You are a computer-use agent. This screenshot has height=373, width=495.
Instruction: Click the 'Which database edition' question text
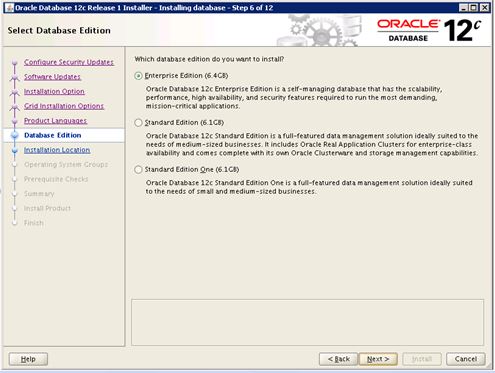tap(209, 59)
